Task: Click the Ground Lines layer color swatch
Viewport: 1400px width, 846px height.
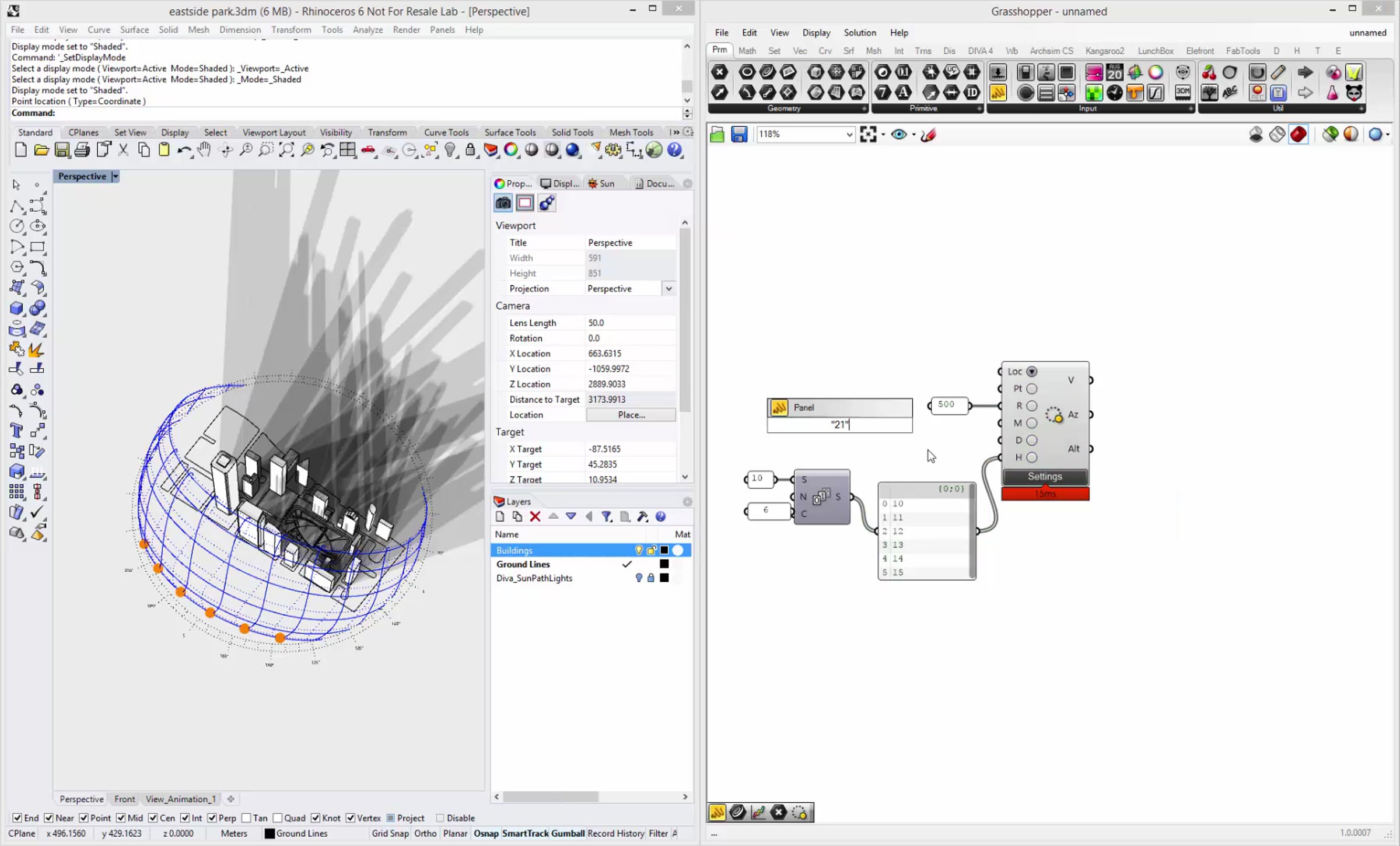Action: (x=664, y=564)
